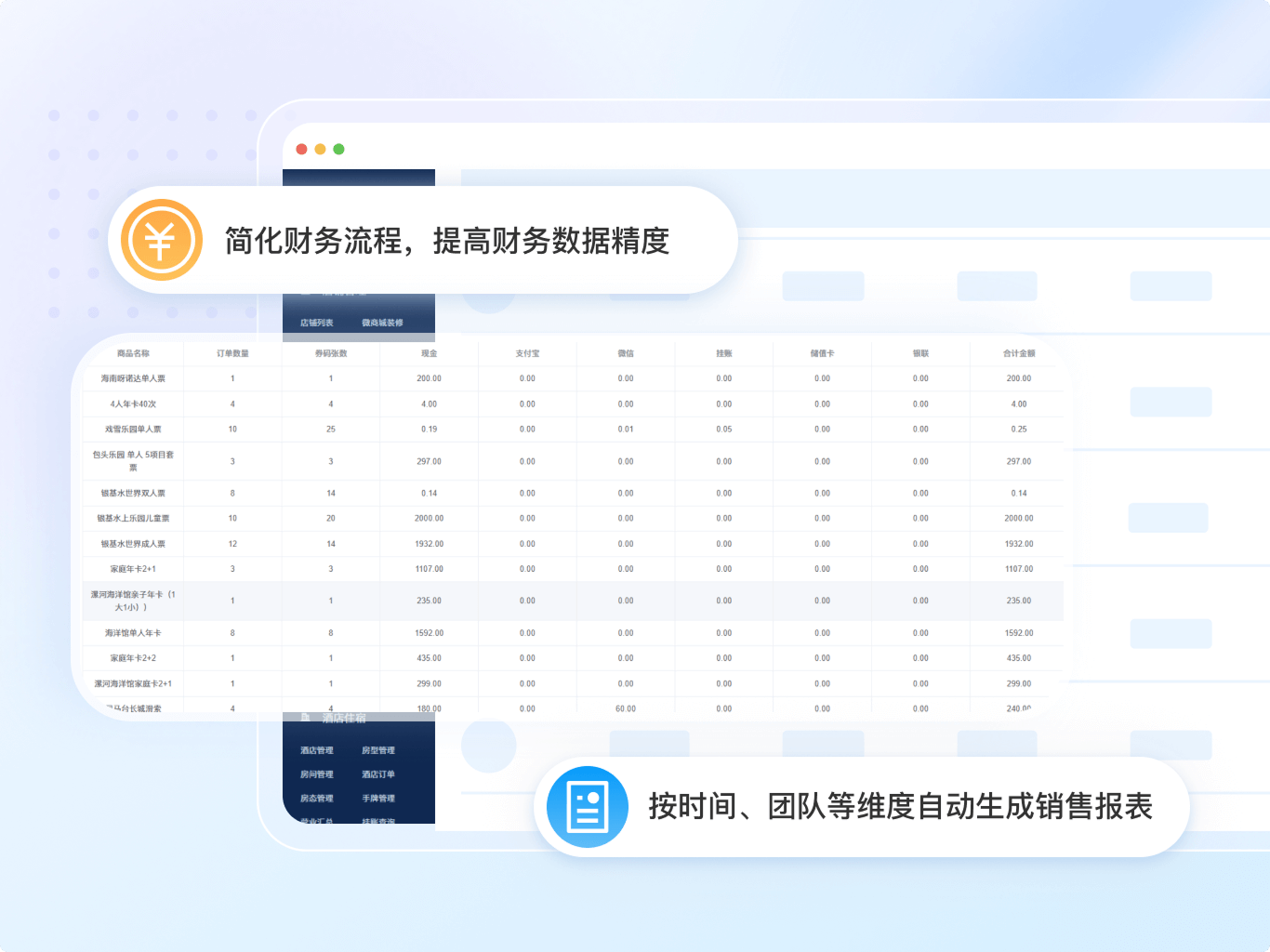The image size is (1270, 952).
Task: Click the green window dot
Action: pos(338,149)
